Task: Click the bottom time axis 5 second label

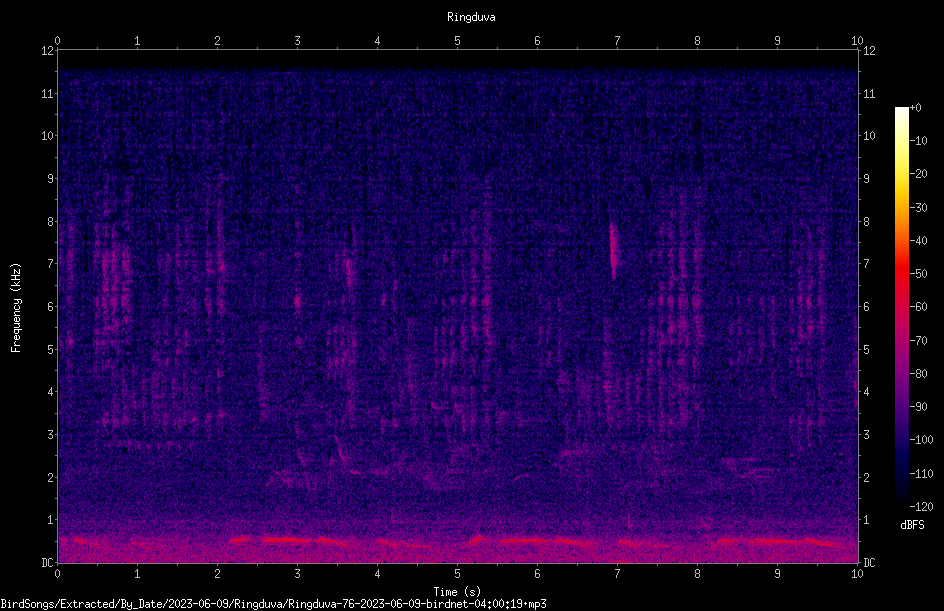Action: [458, 574]
